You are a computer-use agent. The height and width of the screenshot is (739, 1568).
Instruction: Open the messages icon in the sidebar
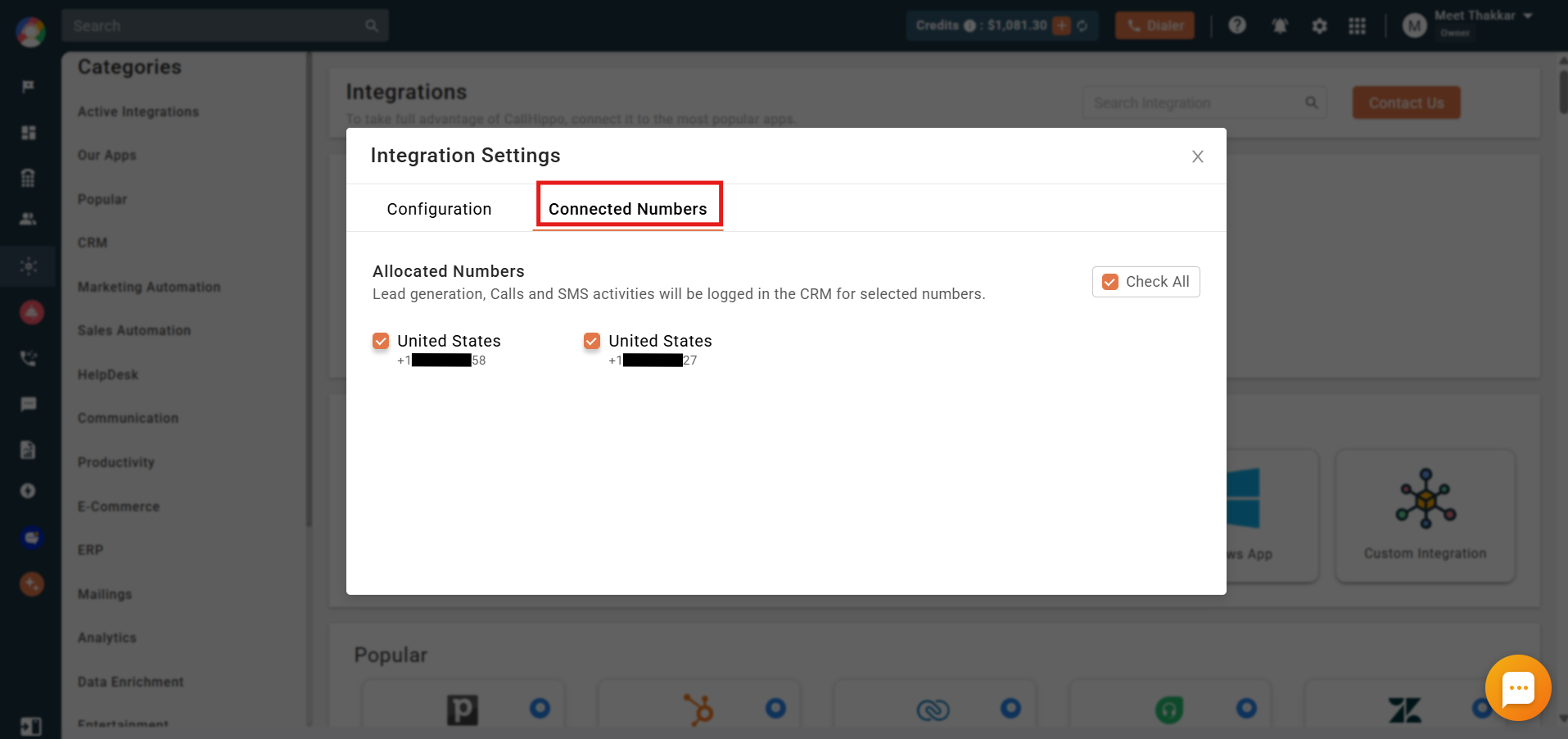(x=29, y=404)
